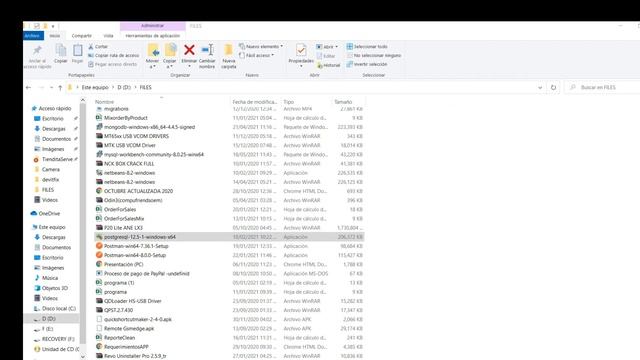Click the Editar ribbon item
The height and width of the screenshot is (360, 640).
pyautogui.click(x=327, y=56)
